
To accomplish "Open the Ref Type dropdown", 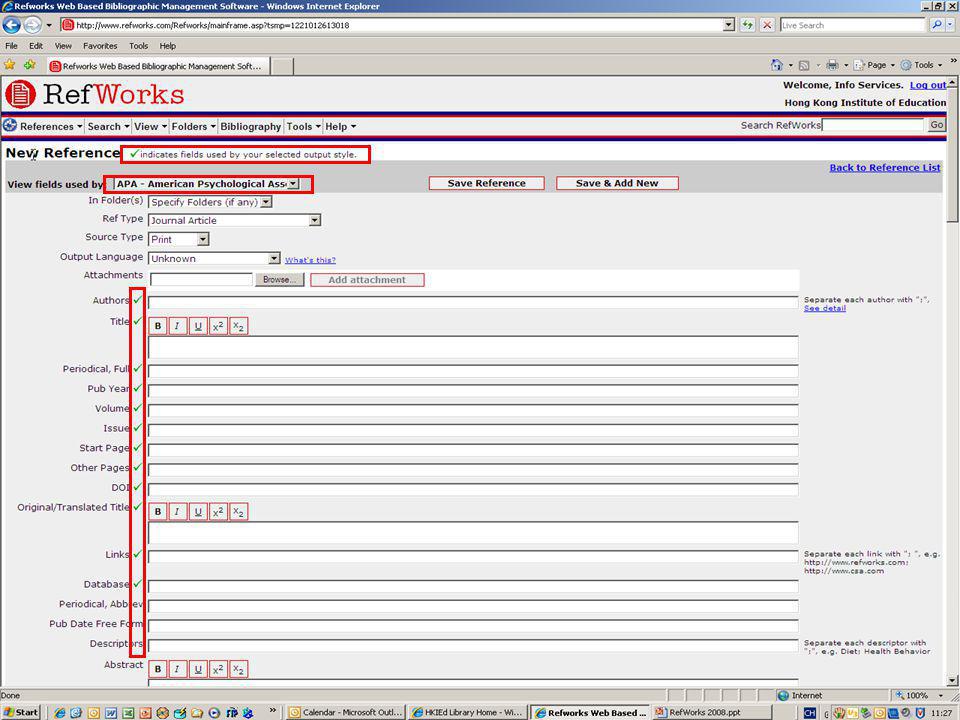I will [x=315, y=220].
